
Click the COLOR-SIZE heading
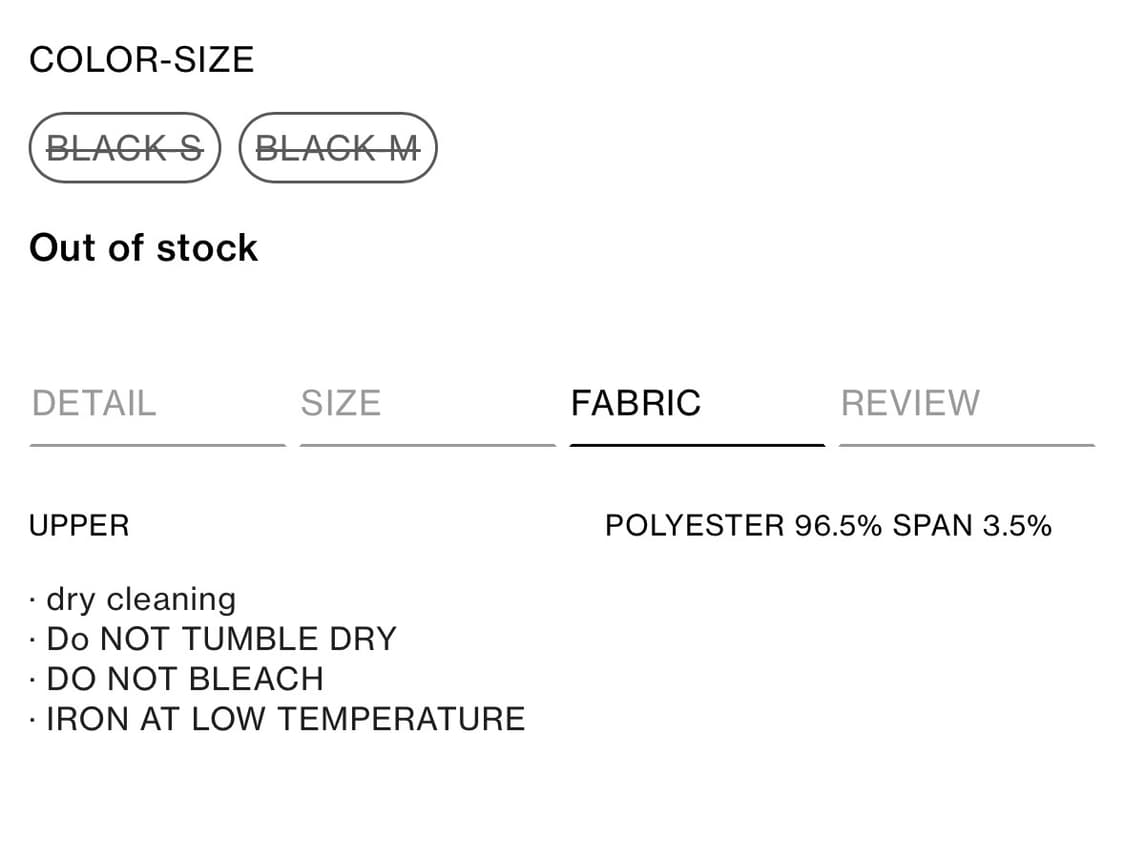click(142, 60)
